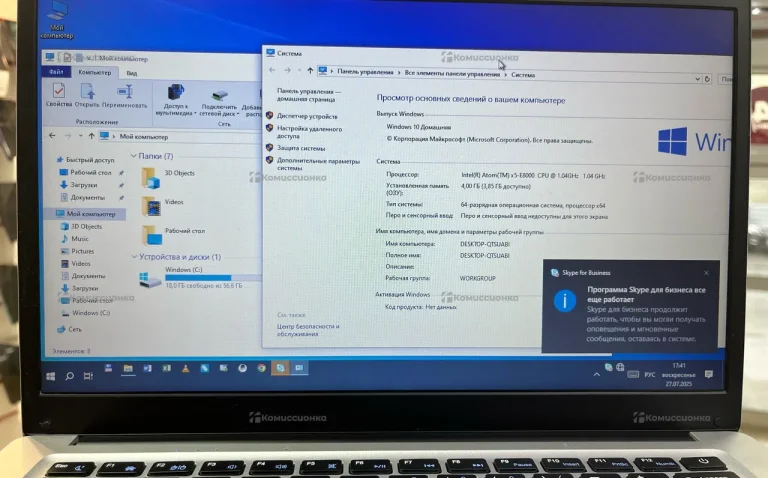Switch to the Система taskbar button

[x=299, y=368]
